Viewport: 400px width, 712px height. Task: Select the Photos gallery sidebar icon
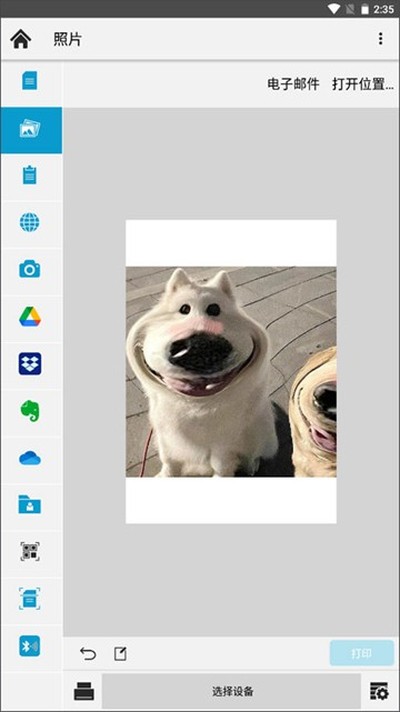[x=31, y=130]
